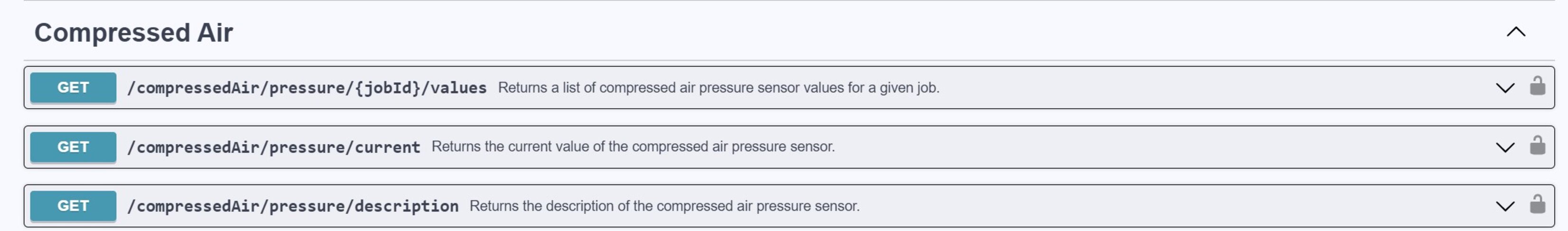Click the lock icon on jobId values endpoint
Screen dimensions: 1568x231
click(x=1537, y=86)
